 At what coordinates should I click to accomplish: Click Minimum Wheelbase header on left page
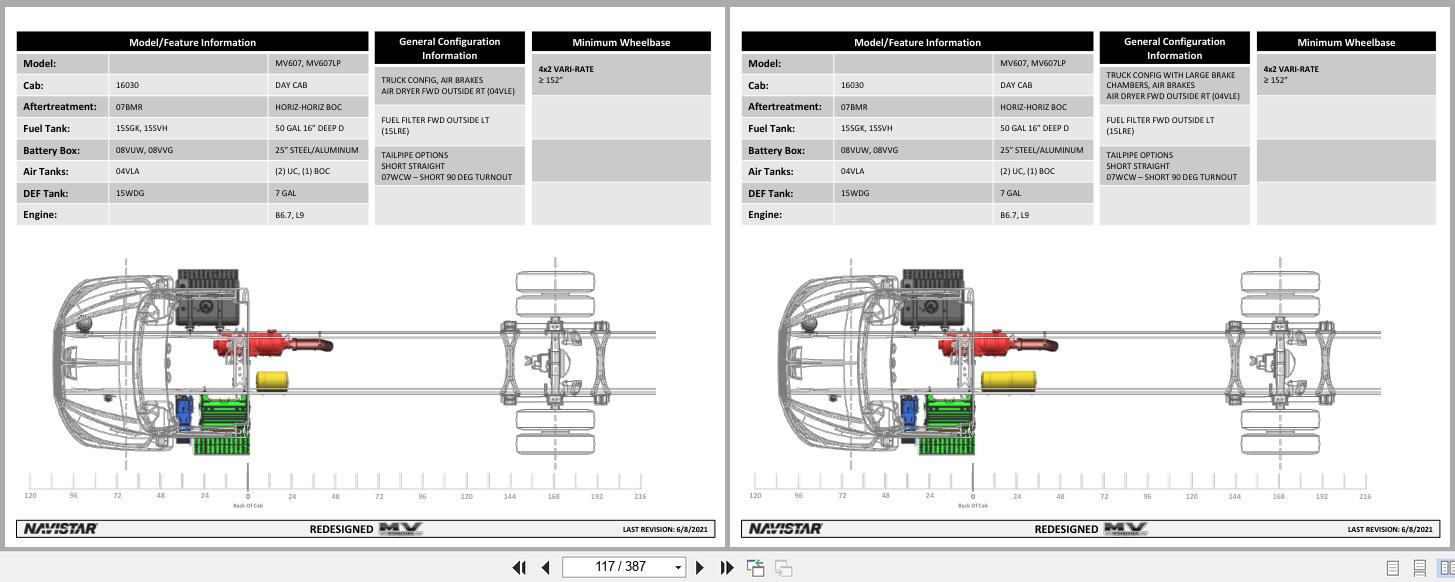(x=621, y=42)
